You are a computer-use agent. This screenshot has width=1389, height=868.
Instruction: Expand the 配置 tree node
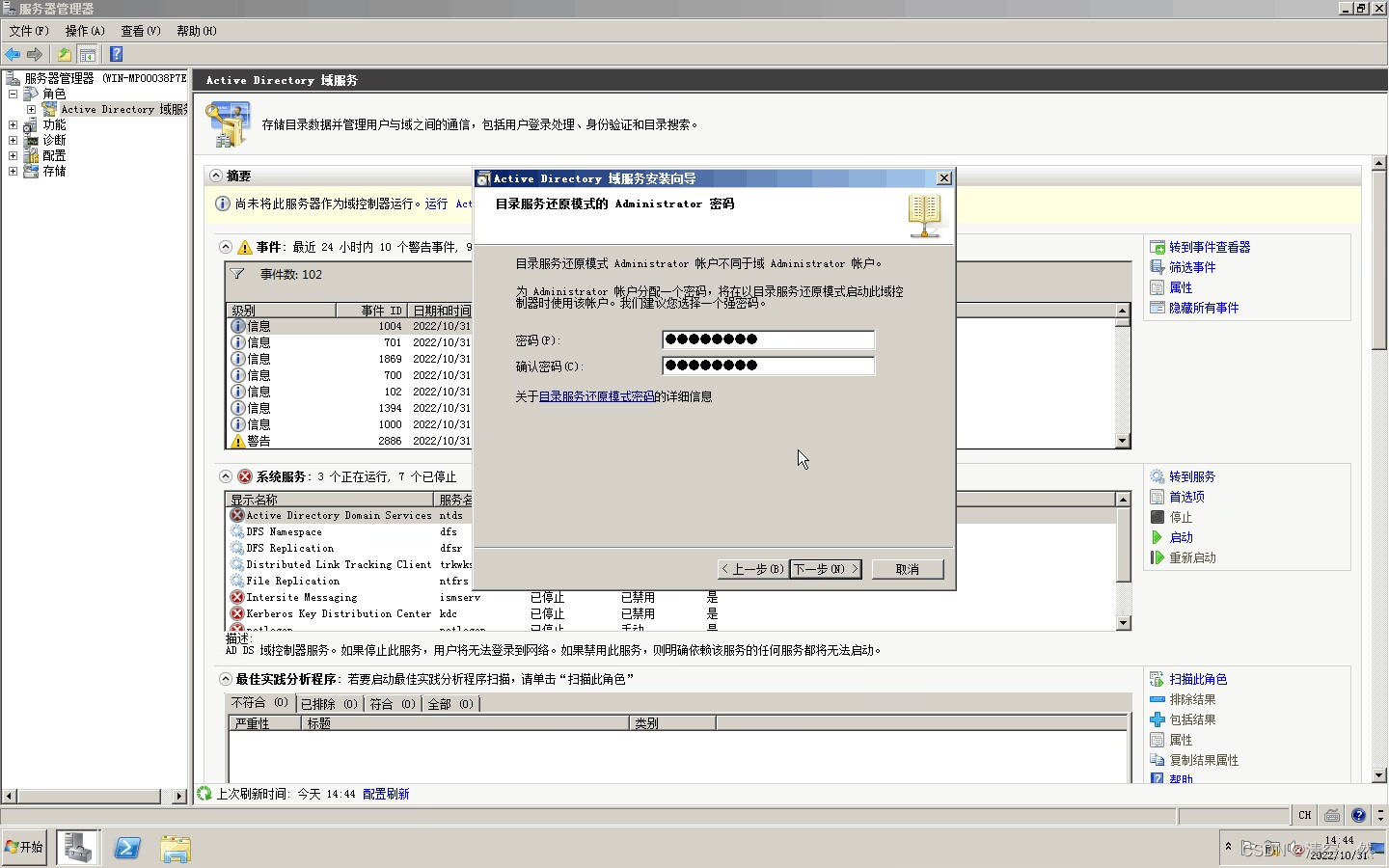click(x=13, y=155)
